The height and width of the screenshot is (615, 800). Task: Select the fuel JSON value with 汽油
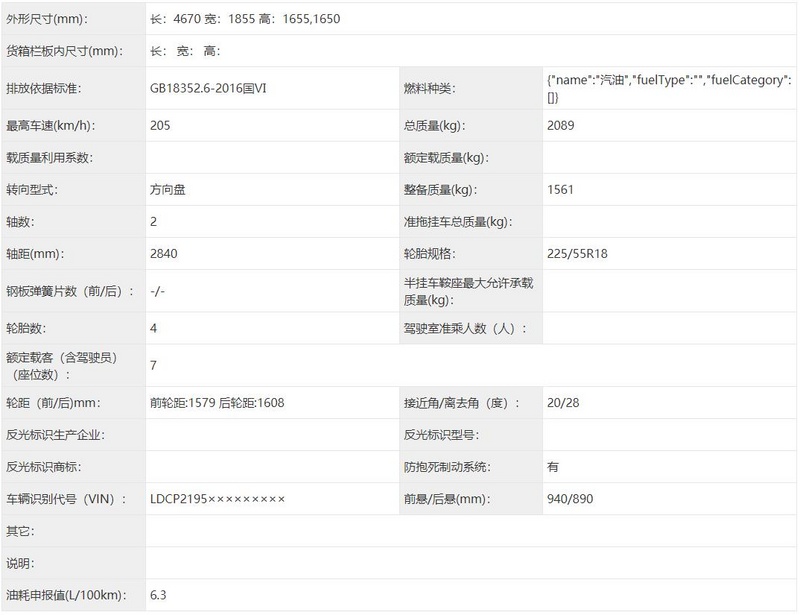pos(669,88)
